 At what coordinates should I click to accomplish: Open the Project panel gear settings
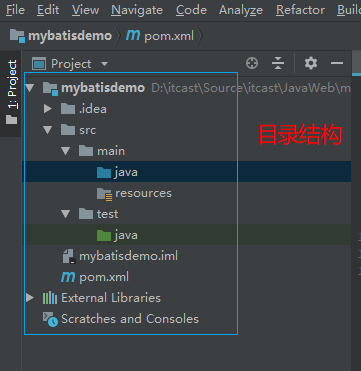(311, 63)
